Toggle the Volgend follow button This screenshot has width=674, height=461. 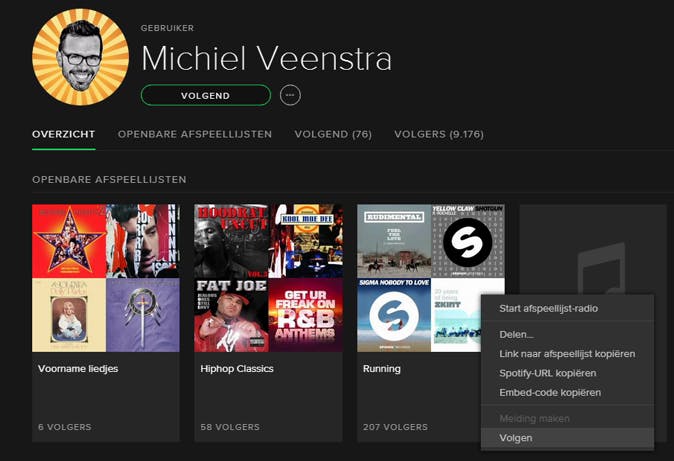[205, 95]
